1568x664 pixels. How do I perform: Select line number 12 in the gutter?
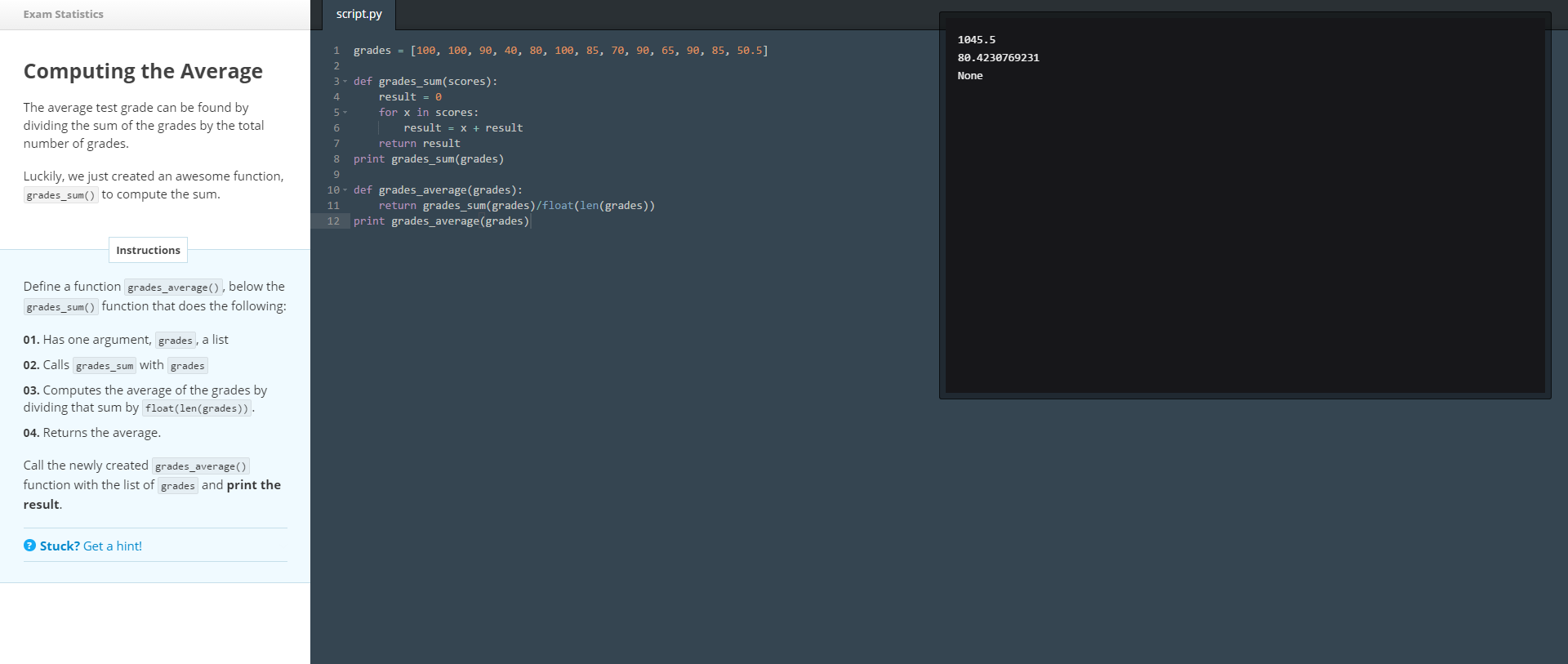(x=333, y=221)
